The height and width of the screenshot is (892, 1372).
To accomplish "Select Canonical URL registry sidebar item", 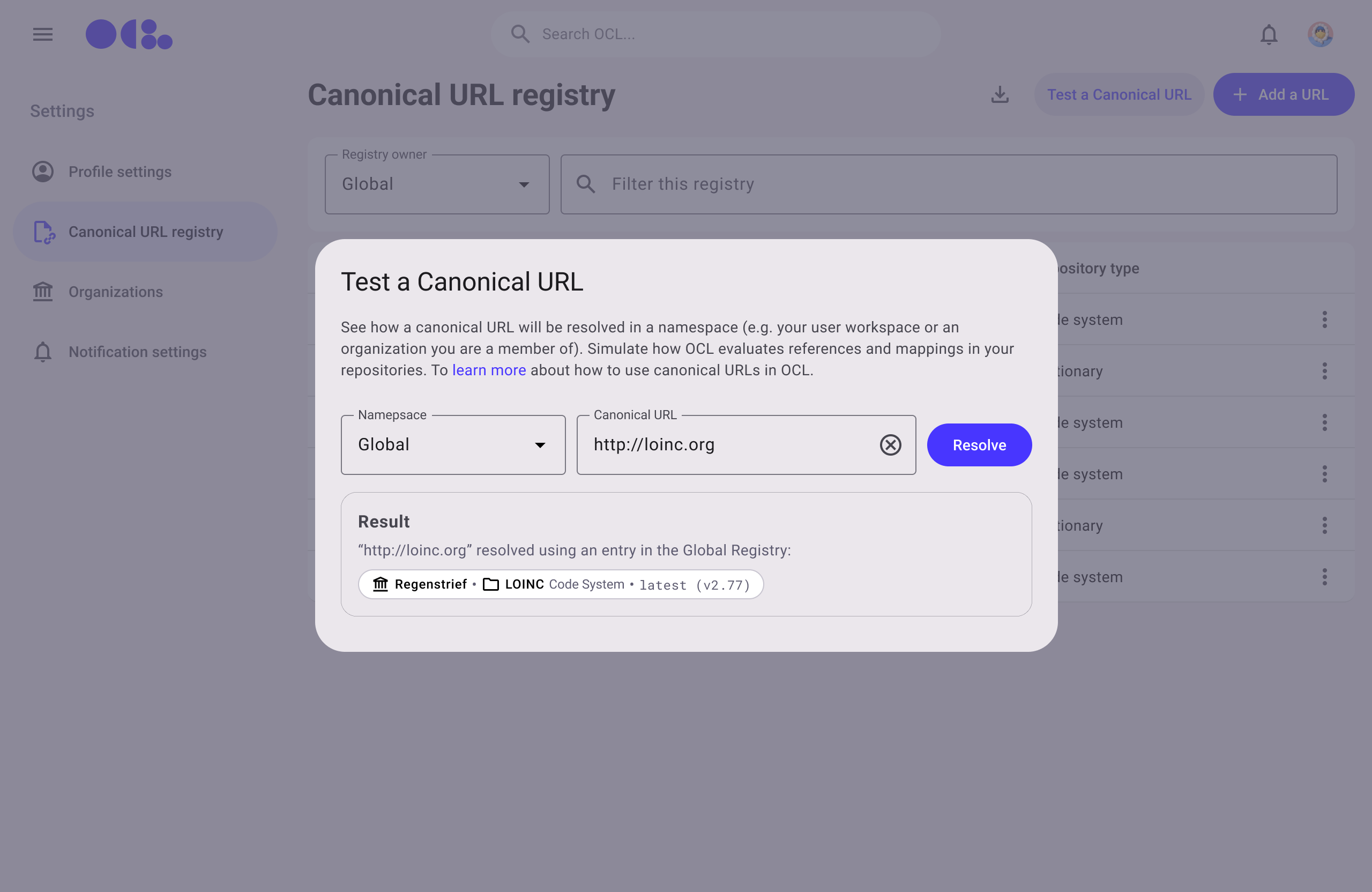I will coord(145,232).
